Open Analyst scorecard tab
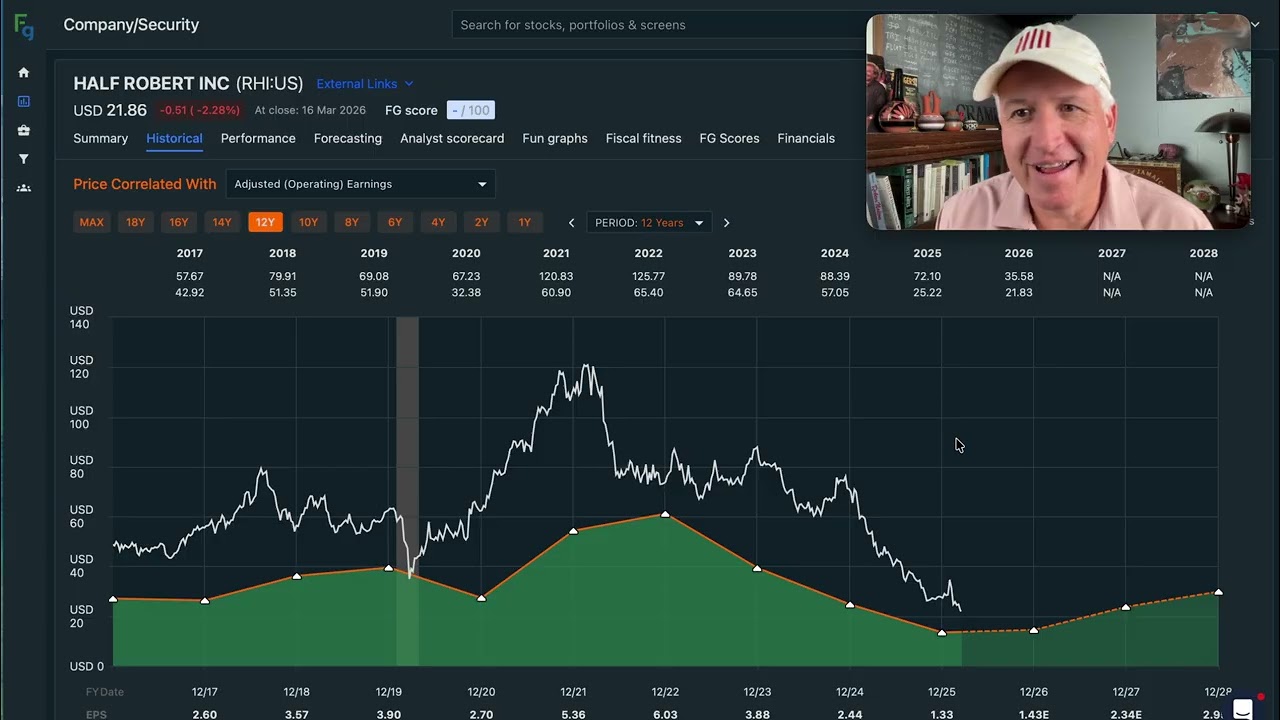 pos(452,138)
